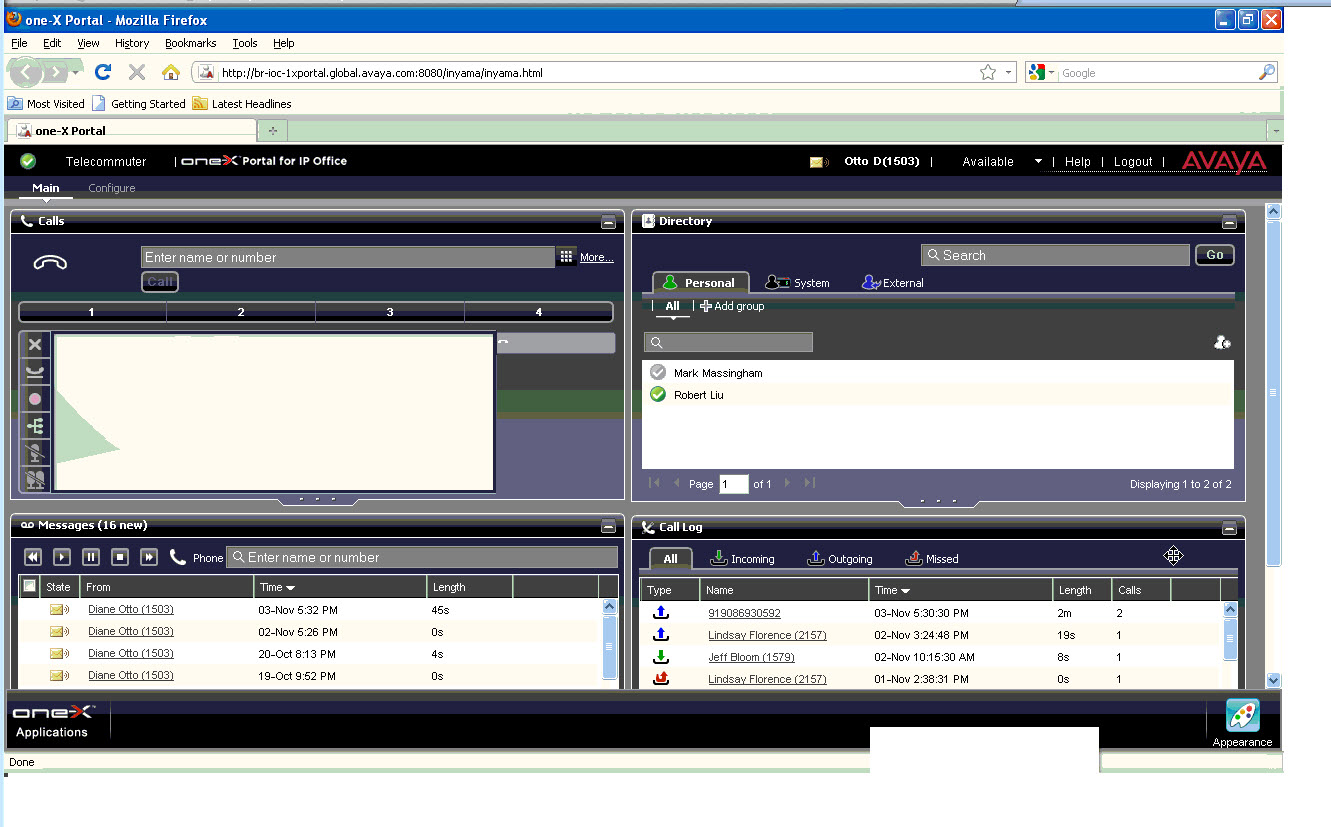The image size is (1331, 827).
Task: Open the dial pad grid icon
Action: tap(567, 257)
